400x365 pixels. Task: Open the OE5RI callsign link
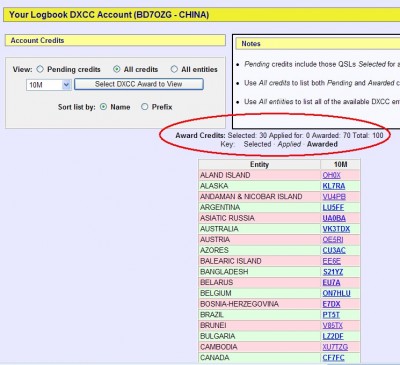tap(333, 240)
